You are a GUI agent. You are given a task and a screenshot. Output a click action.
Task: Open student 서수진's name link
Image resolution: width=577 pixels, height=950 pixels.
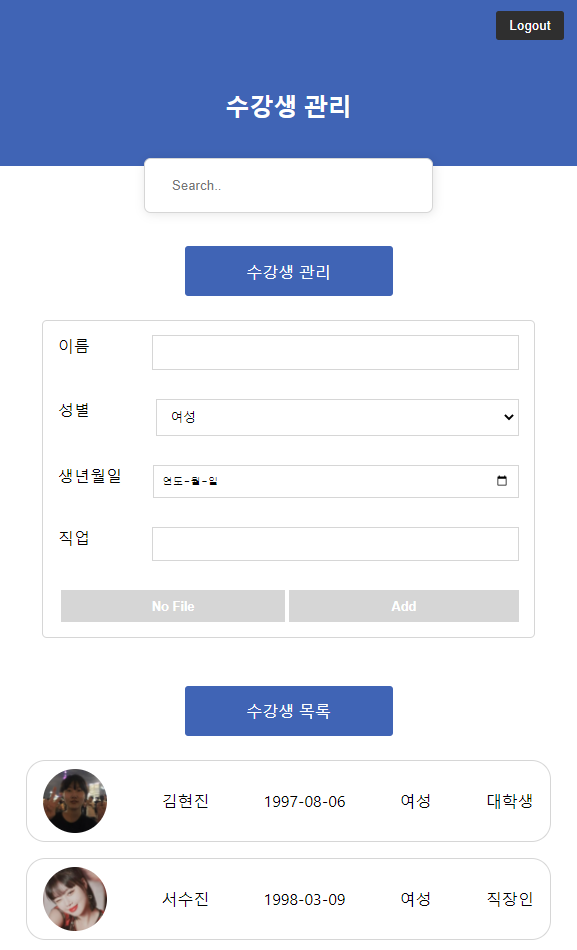pos(184,899)
